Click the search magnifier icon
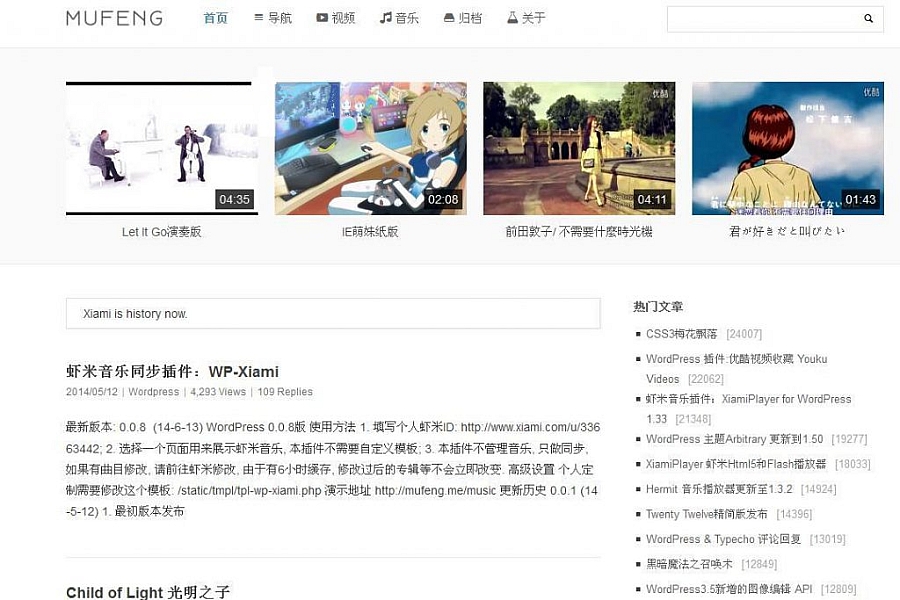 (868, 19)
